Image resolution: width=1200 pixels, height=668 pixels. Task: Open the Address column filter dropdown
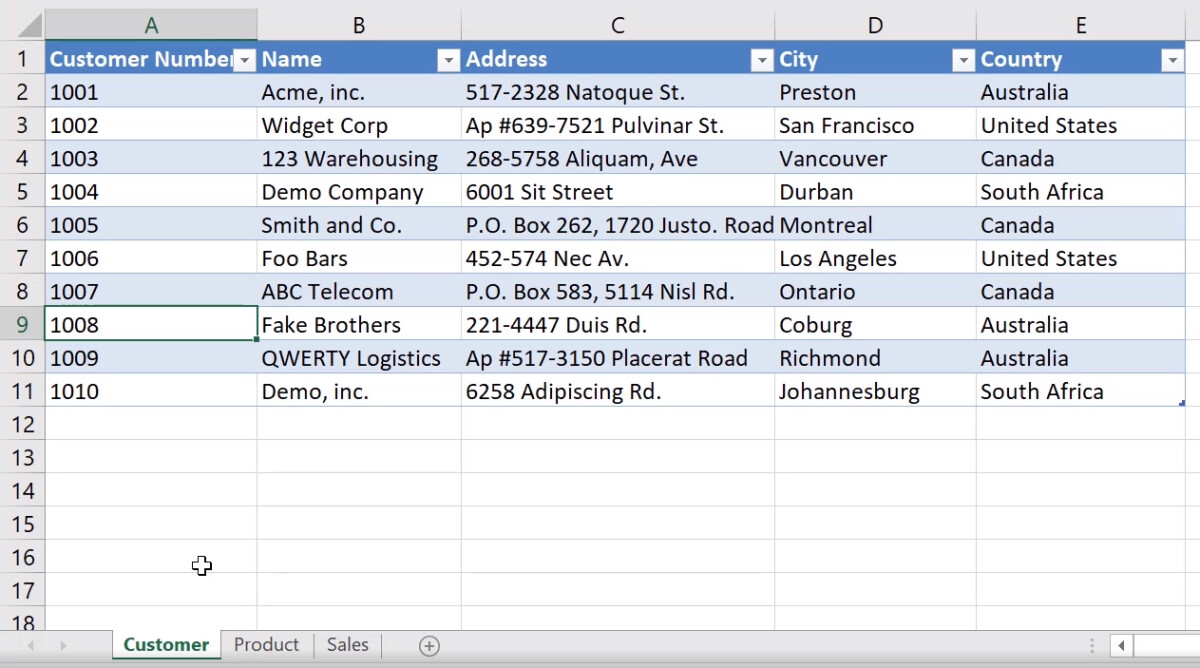[x=762, y=61]
